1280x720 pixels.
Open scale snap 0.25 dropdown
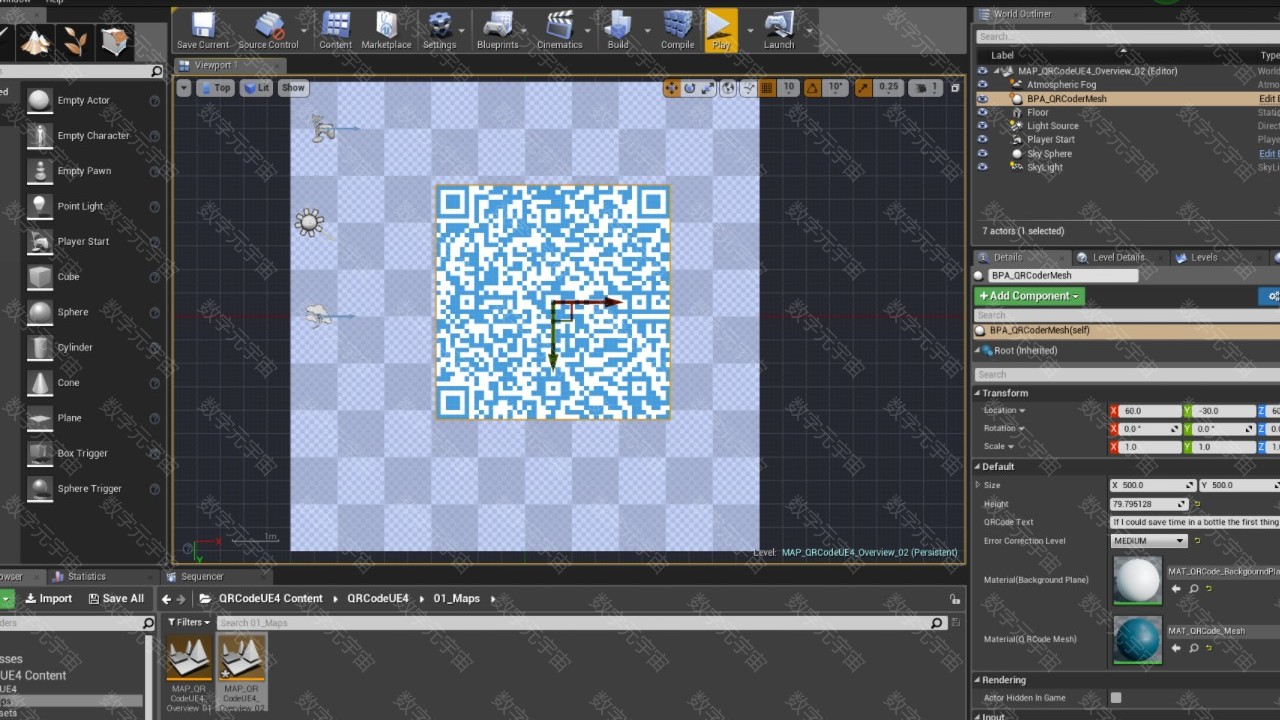(888, 88)
